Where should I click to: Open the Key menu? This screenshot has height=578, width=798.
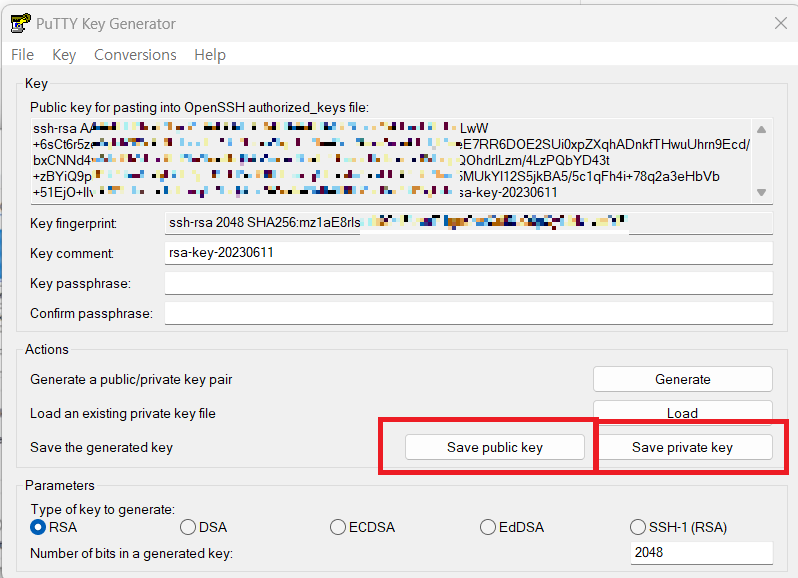pos(64,54)
